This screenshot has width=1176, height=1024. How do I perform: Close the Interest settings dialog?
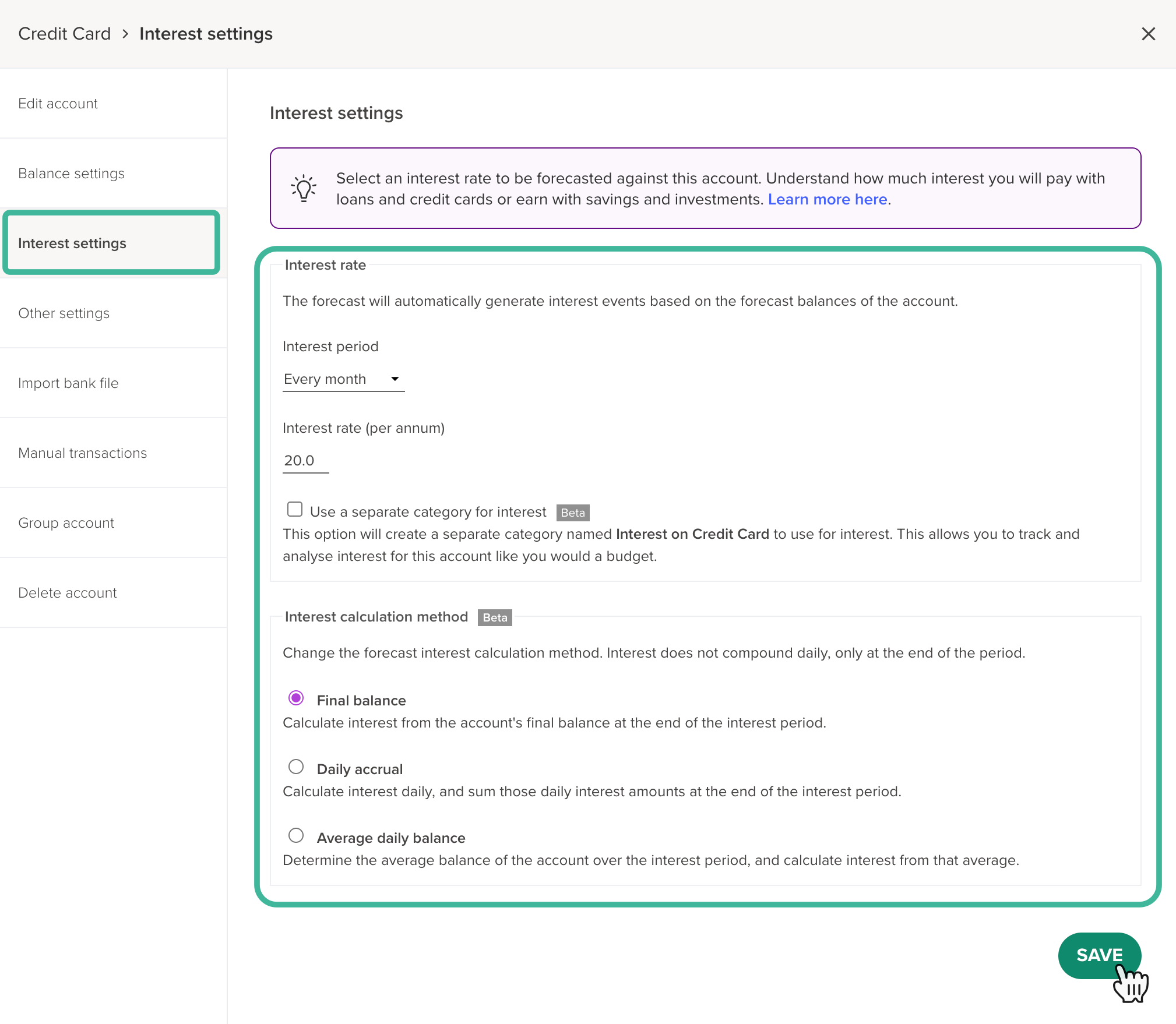tap(1148, 34)
